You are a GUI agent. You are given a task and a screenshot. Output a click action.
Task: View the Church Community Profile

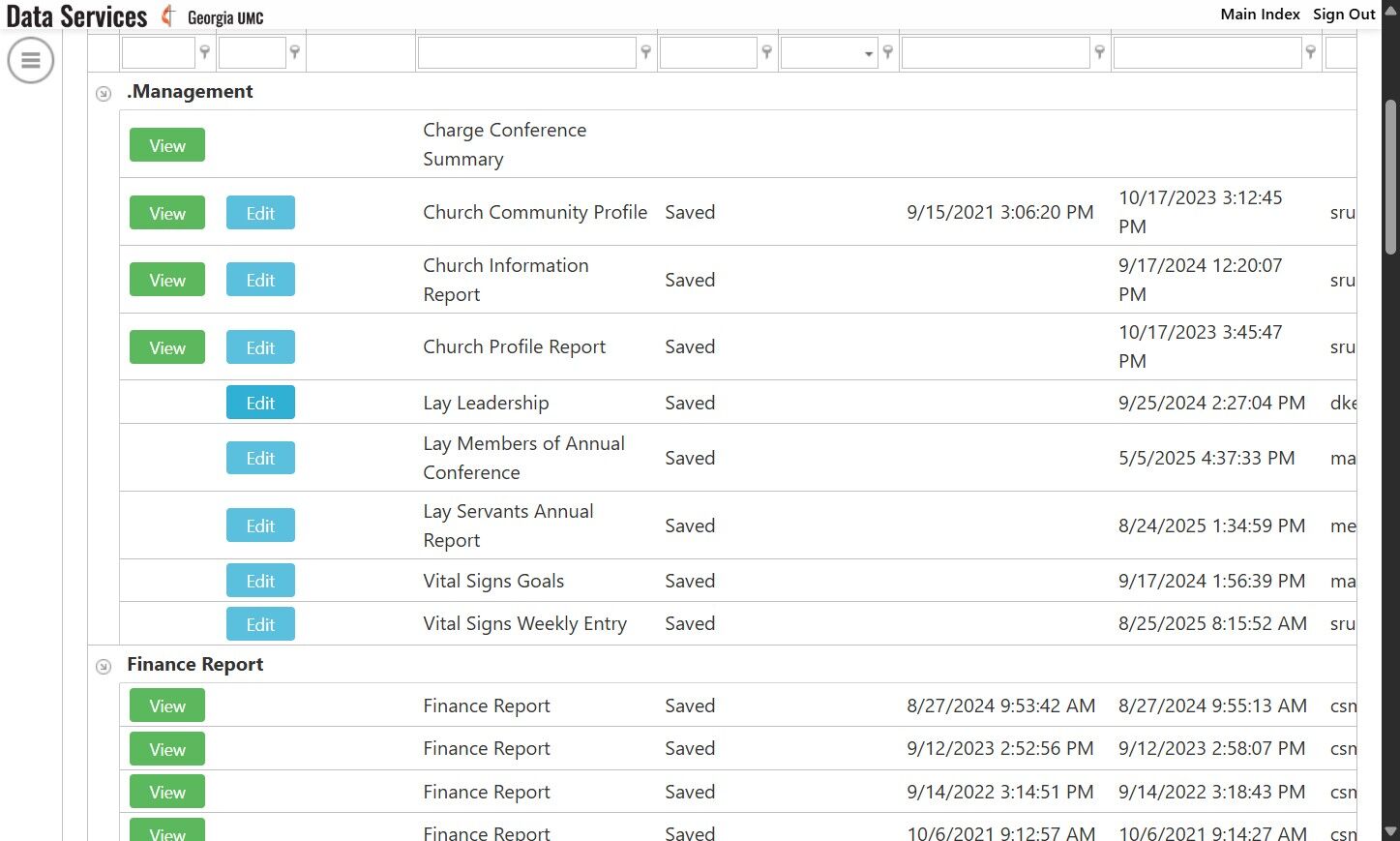tap(167, 213)
